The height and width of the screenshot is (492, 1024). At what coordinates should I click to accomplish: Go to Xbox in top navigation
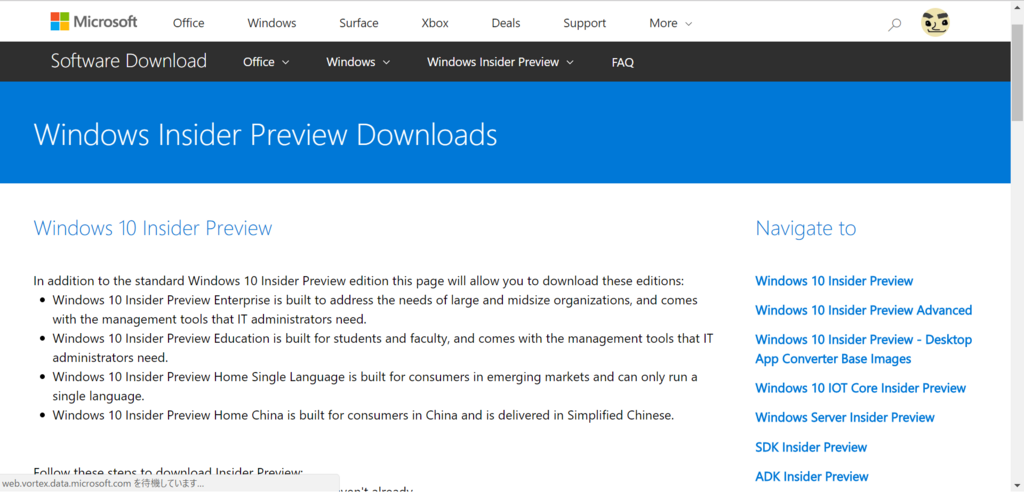435,23
